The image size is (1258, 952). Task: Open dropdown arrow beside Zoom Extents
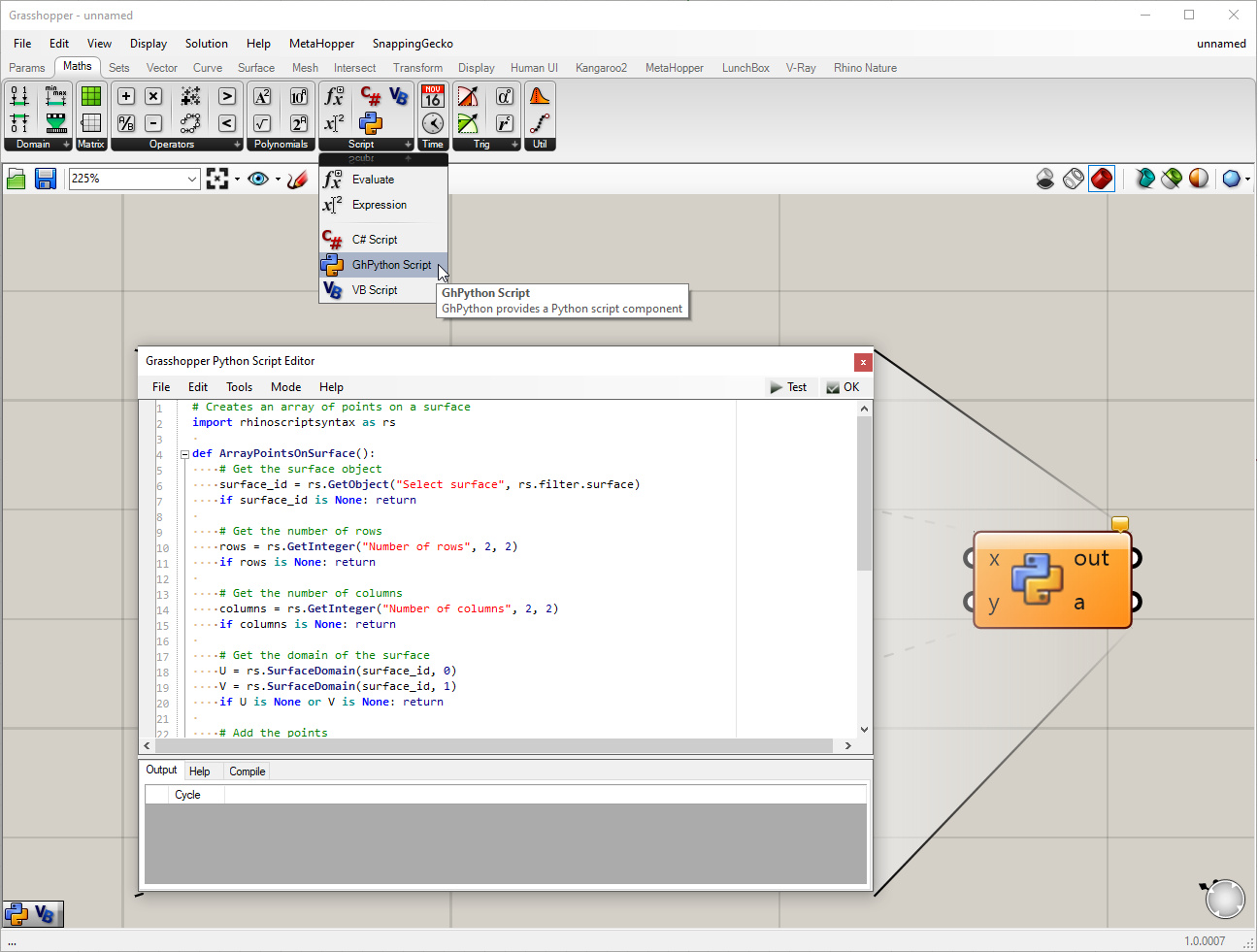point(237,179)
